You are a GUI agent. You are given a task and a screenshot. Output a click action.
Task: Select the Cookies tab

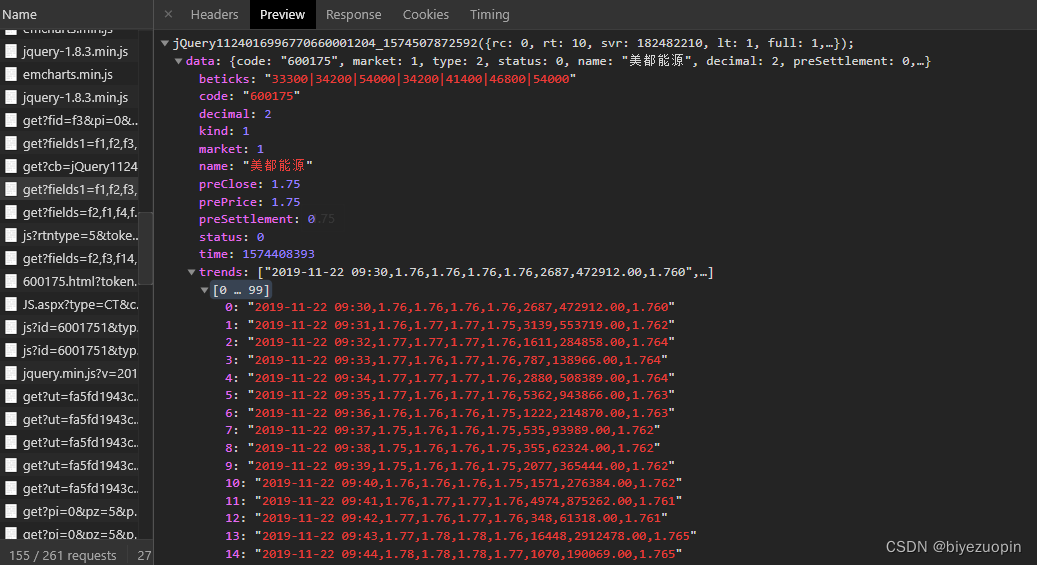425,14
